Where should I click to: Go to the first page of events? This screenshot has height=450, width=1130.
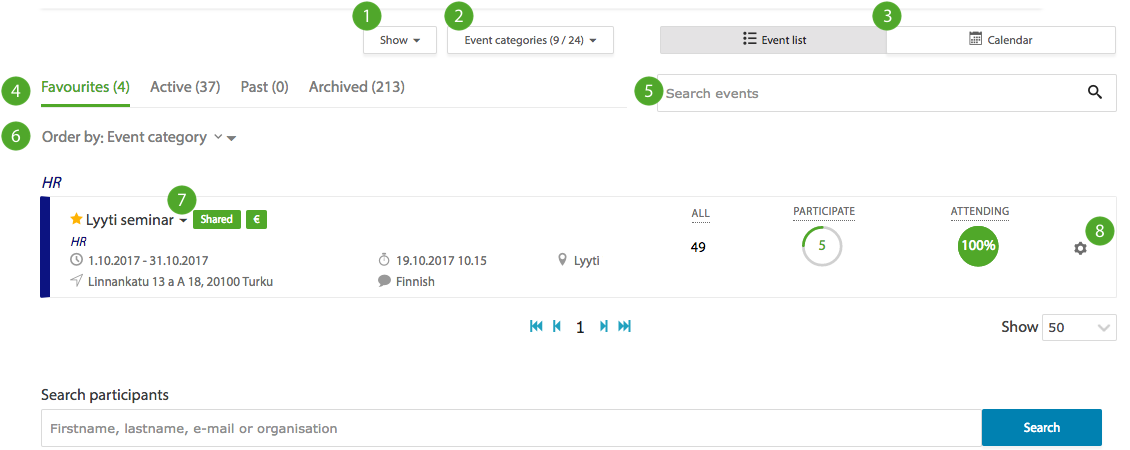(536, 327)
